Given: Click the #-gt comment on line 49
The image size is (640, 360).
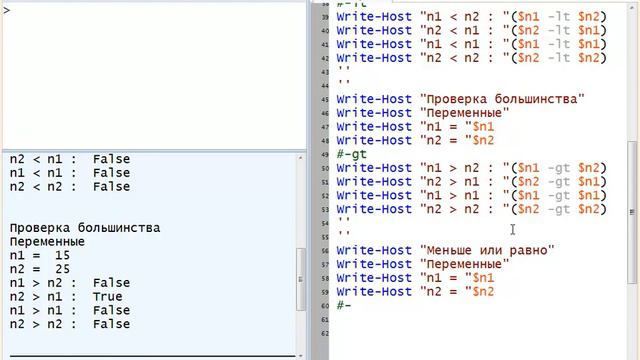Looking at the screenshot, I should (351, 155).
